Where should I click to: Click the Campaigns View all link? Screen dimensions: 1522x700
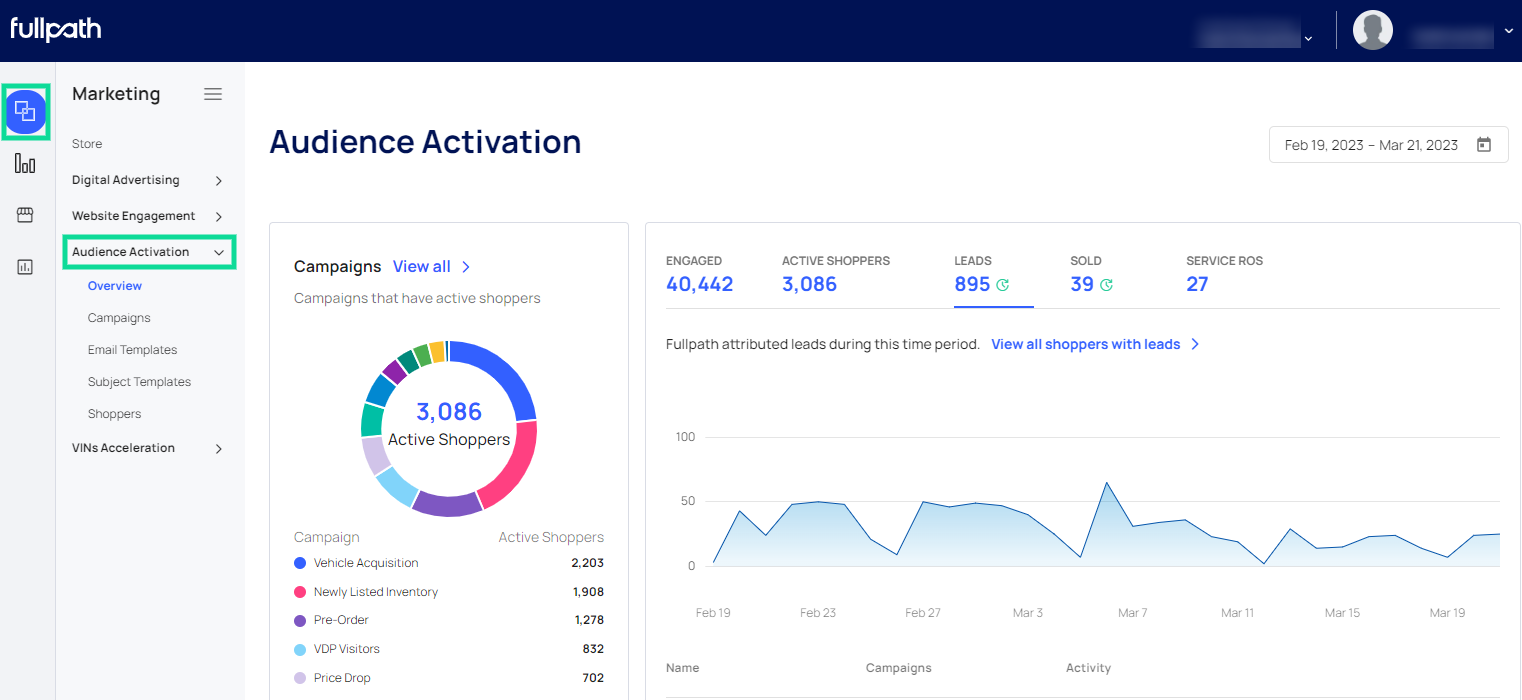click(431, 267)
